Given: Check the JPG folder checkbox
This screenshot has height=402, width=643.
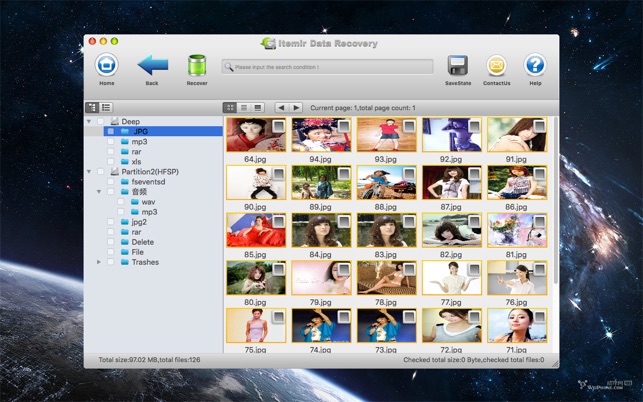Looking at the screenshot, I should click(111, 131).
